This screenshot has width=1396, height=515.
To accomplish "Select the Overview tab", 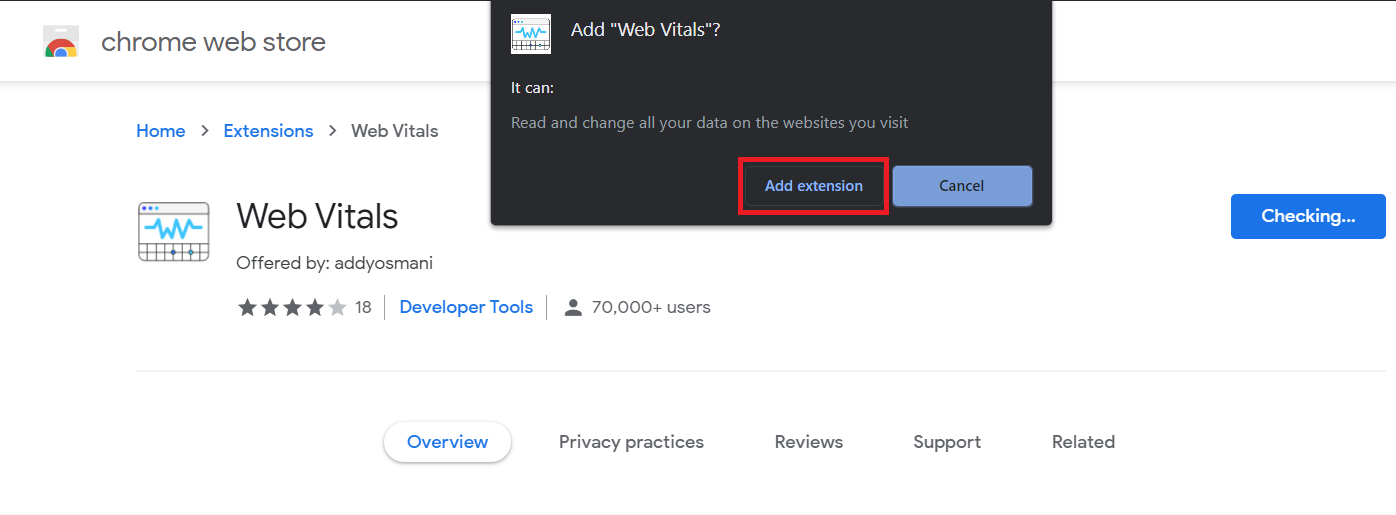I will 448,442.
